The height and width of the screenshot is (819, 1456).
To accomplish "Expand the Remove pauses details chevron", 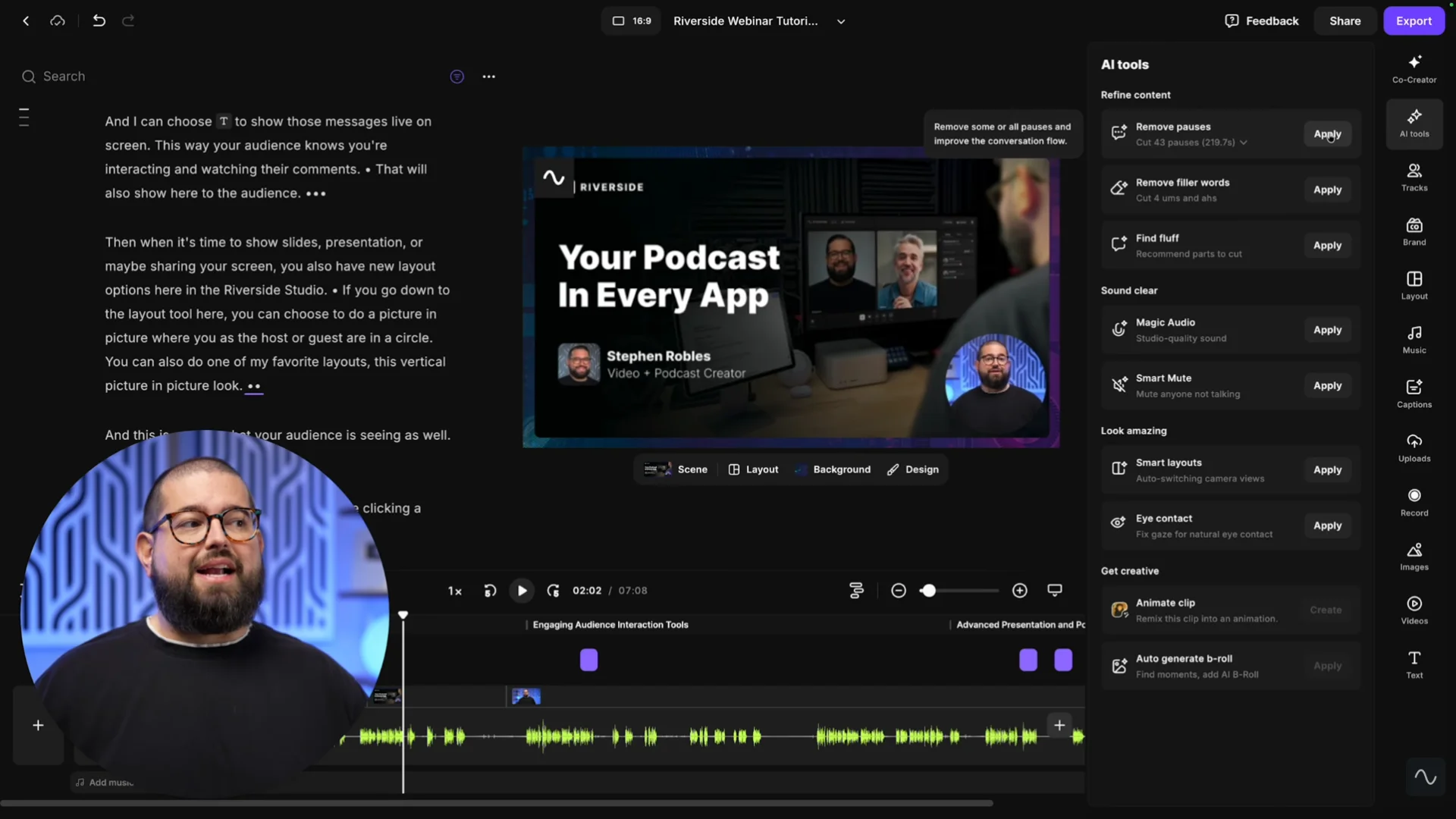I will (x=1244, y=143).
